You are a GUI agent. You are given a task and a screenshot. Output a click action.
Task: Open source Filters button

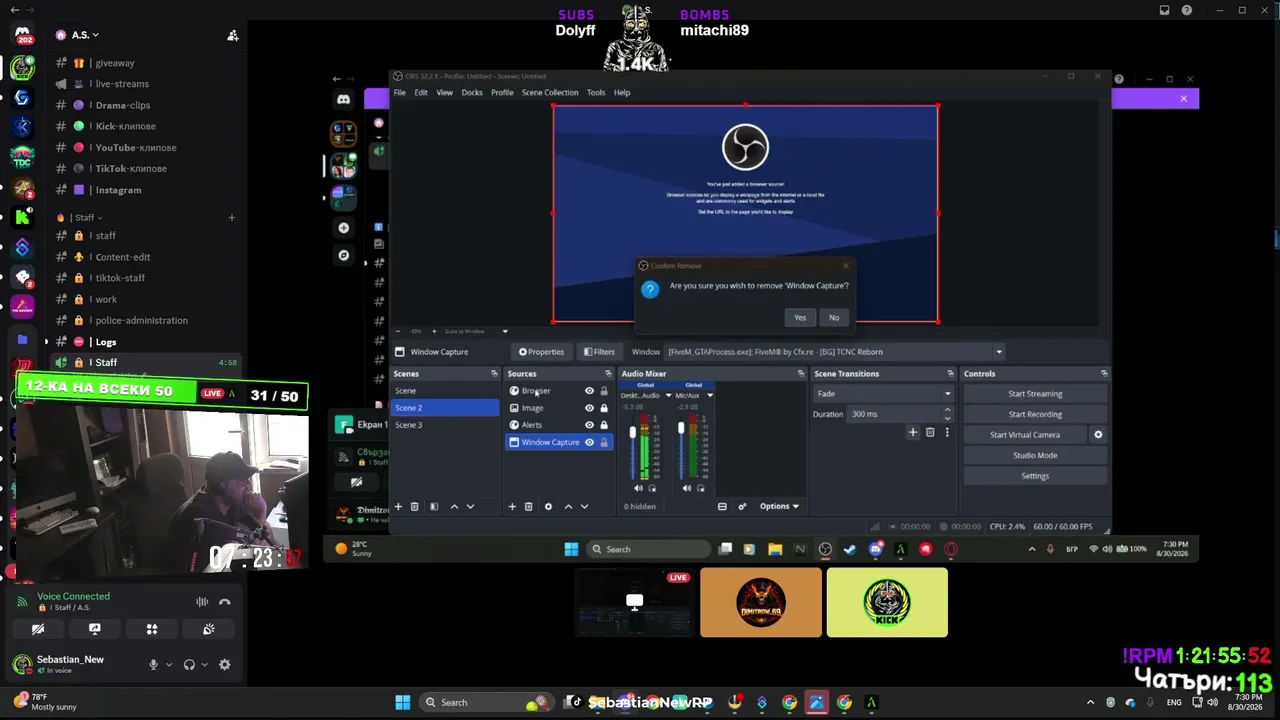tap(600, 352)
